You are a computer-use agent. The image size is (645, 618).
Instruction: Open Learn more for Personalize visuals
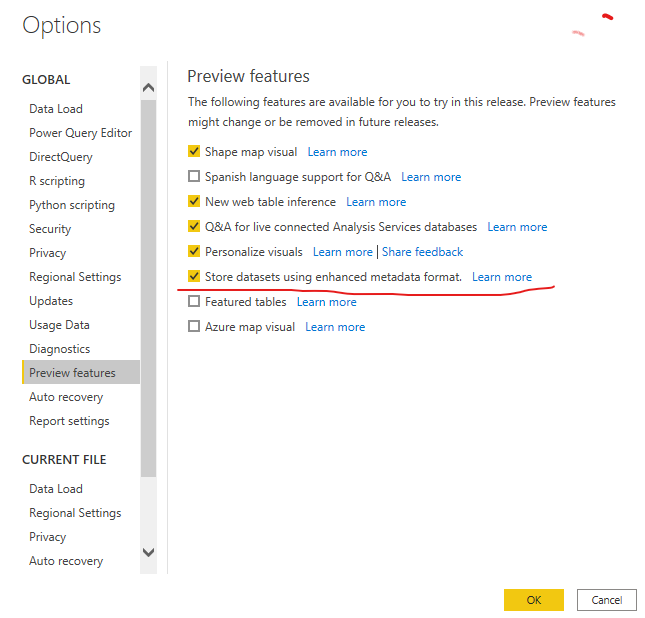tap(343, 252)
